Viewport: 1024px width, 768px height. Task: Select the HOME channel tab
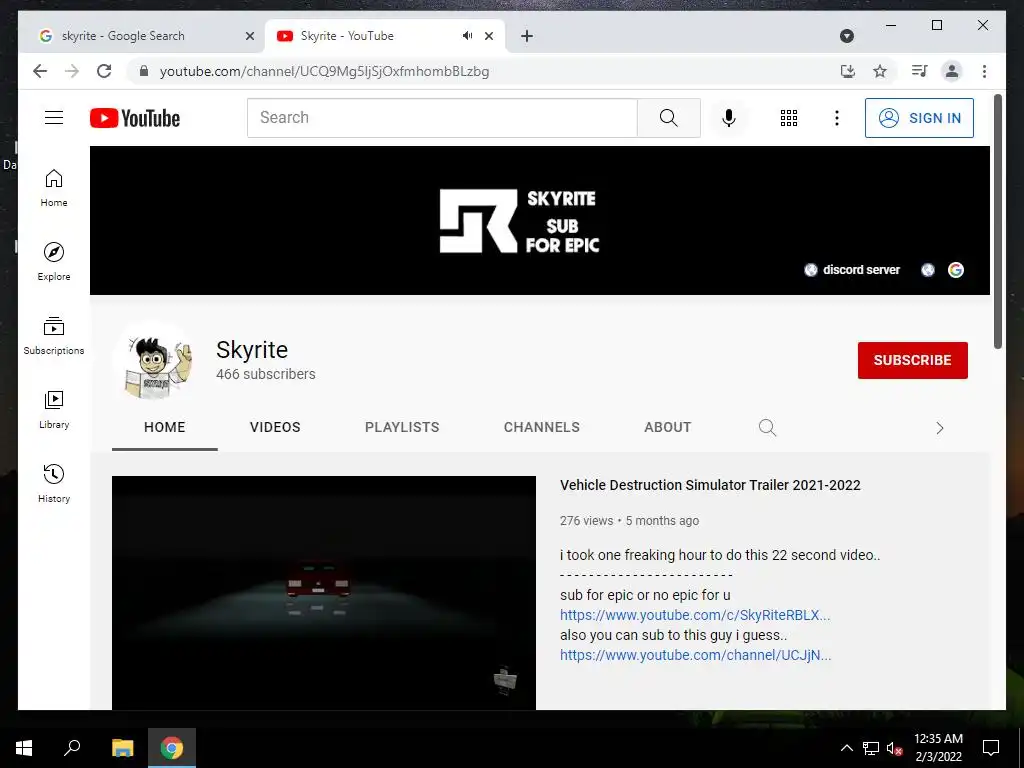165,427
